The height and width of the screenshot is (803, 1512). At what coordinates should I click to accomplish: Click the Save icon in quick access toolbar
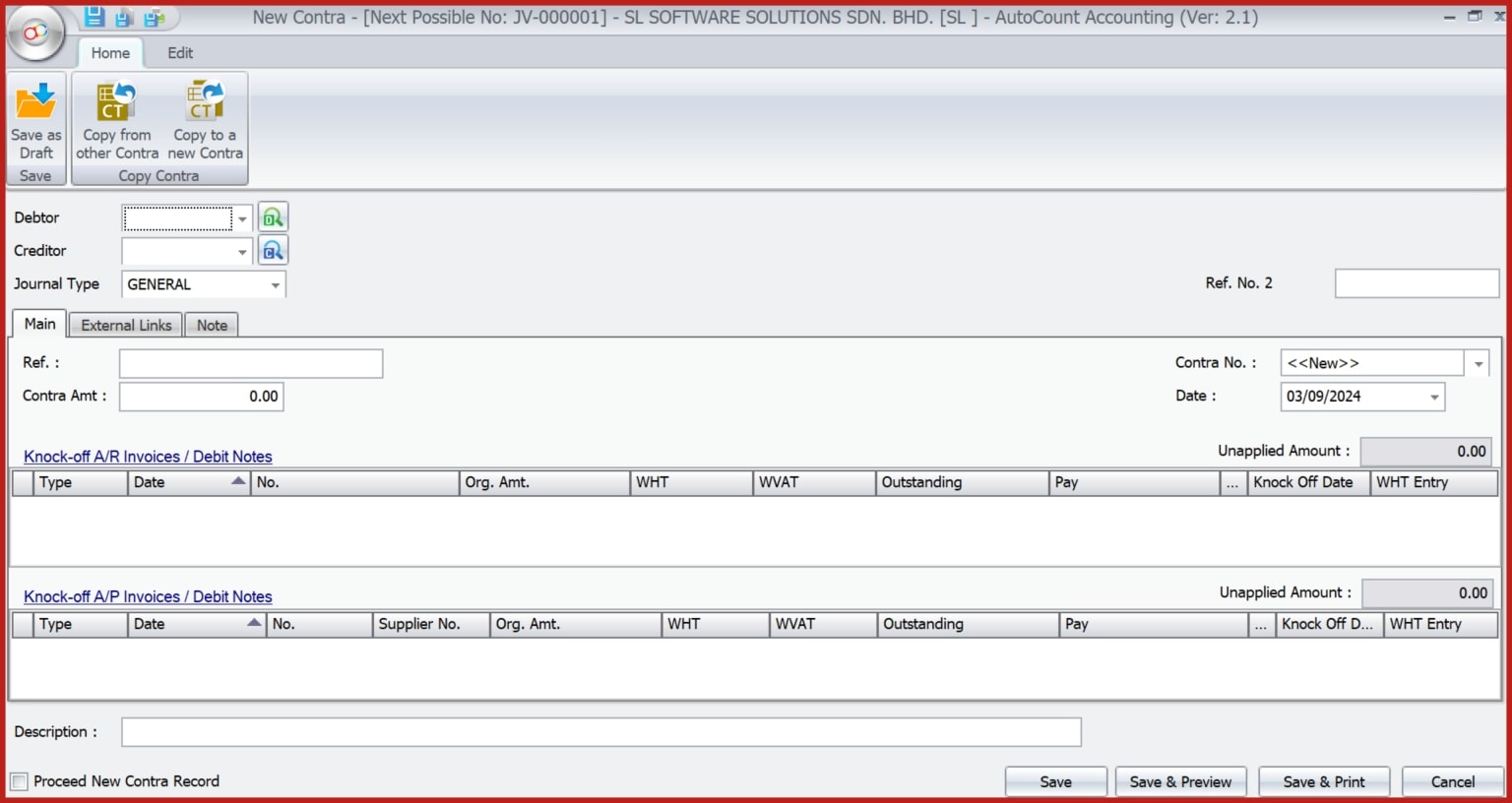coord(94,16)
